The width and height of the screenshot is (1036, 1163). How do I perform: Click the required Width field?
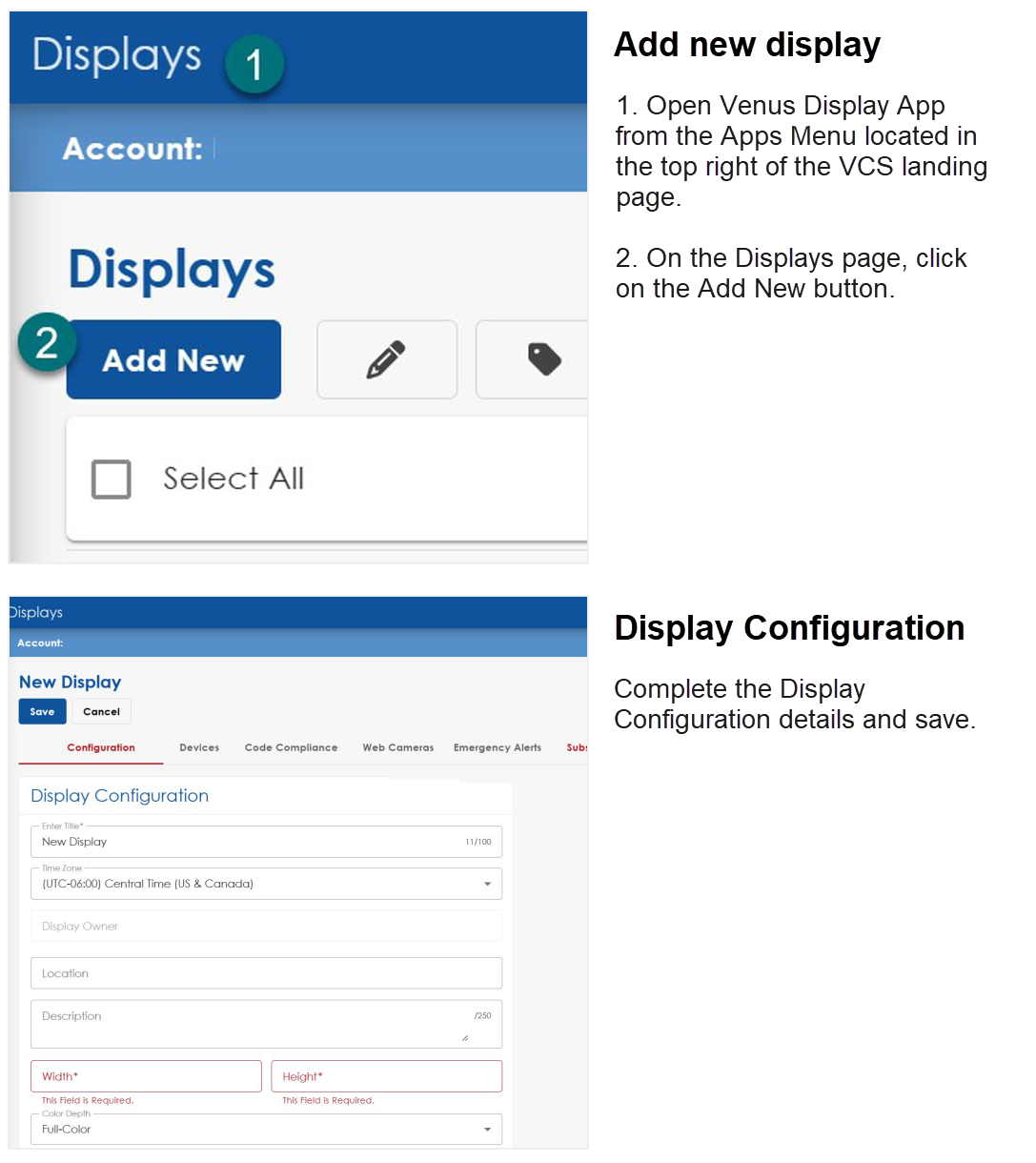(x=143, y=1075)
